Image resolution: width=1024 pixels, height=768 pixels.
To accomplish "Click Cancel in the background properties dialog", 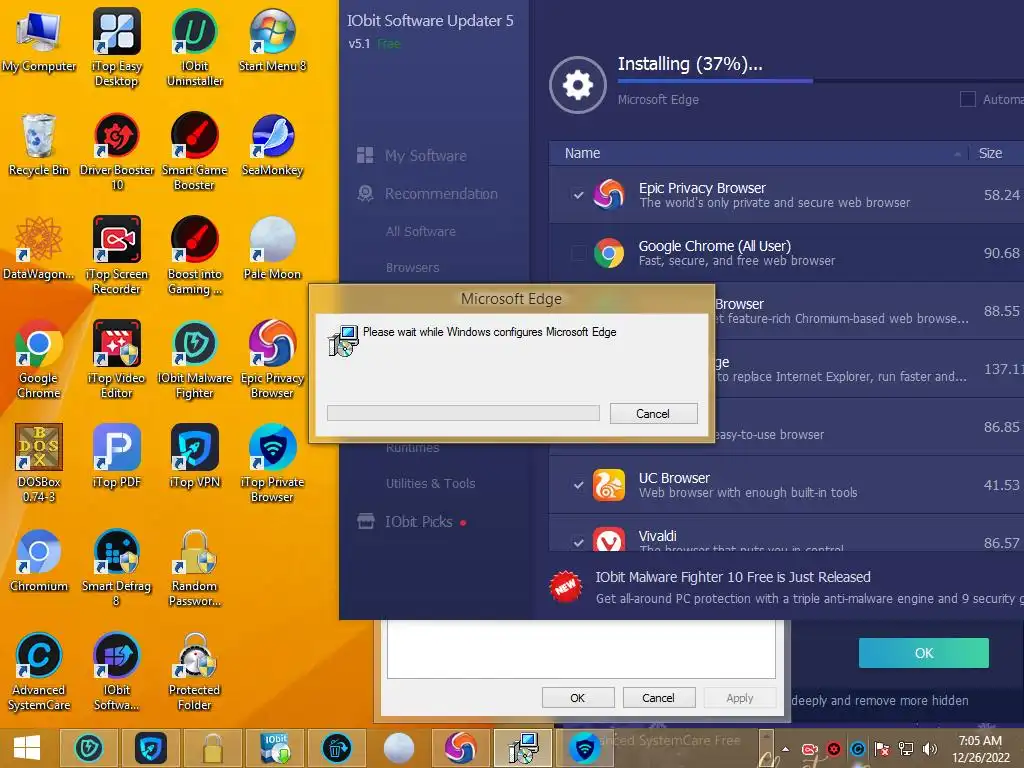I will click(x=658, y=697).
